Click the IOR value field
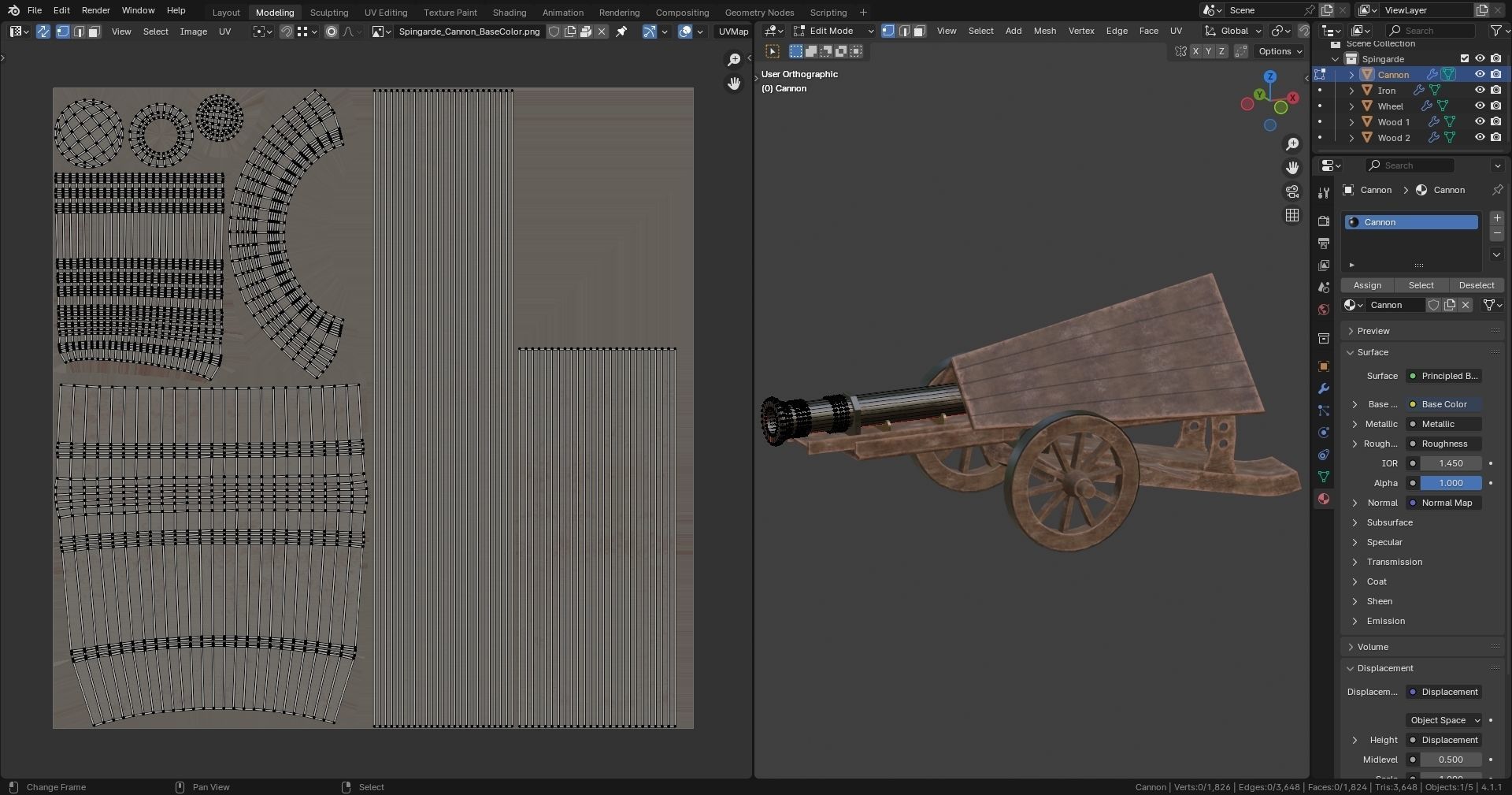This screenshot has width=1512, height=795. click(1451, 463)
